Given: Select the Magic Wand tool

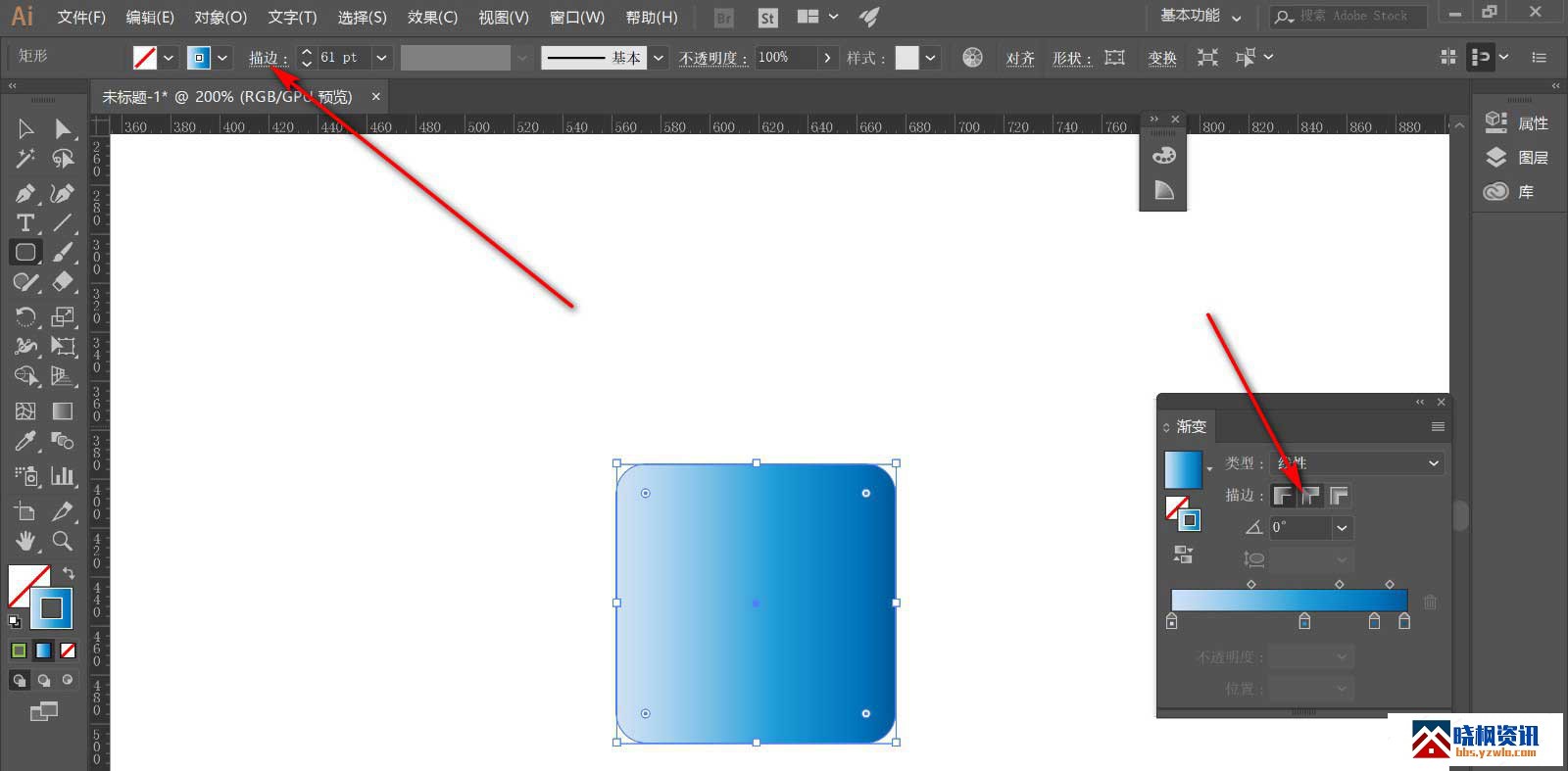Looking at the screenshot, I should click(x=25, y=159).
